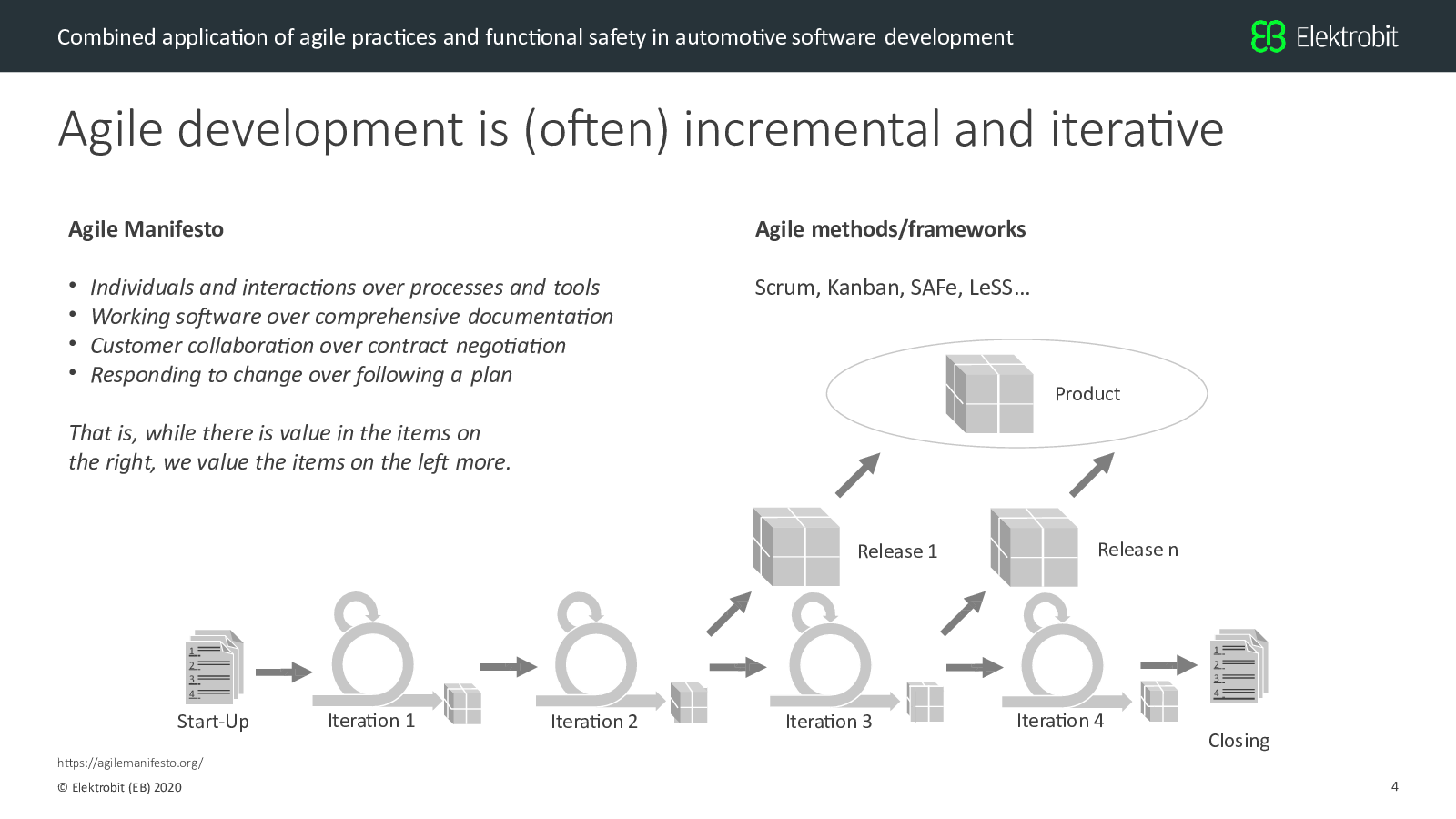Click the small cube after Iteration 4
This screenshot has height=819, width=1456.
point(1159,702)
